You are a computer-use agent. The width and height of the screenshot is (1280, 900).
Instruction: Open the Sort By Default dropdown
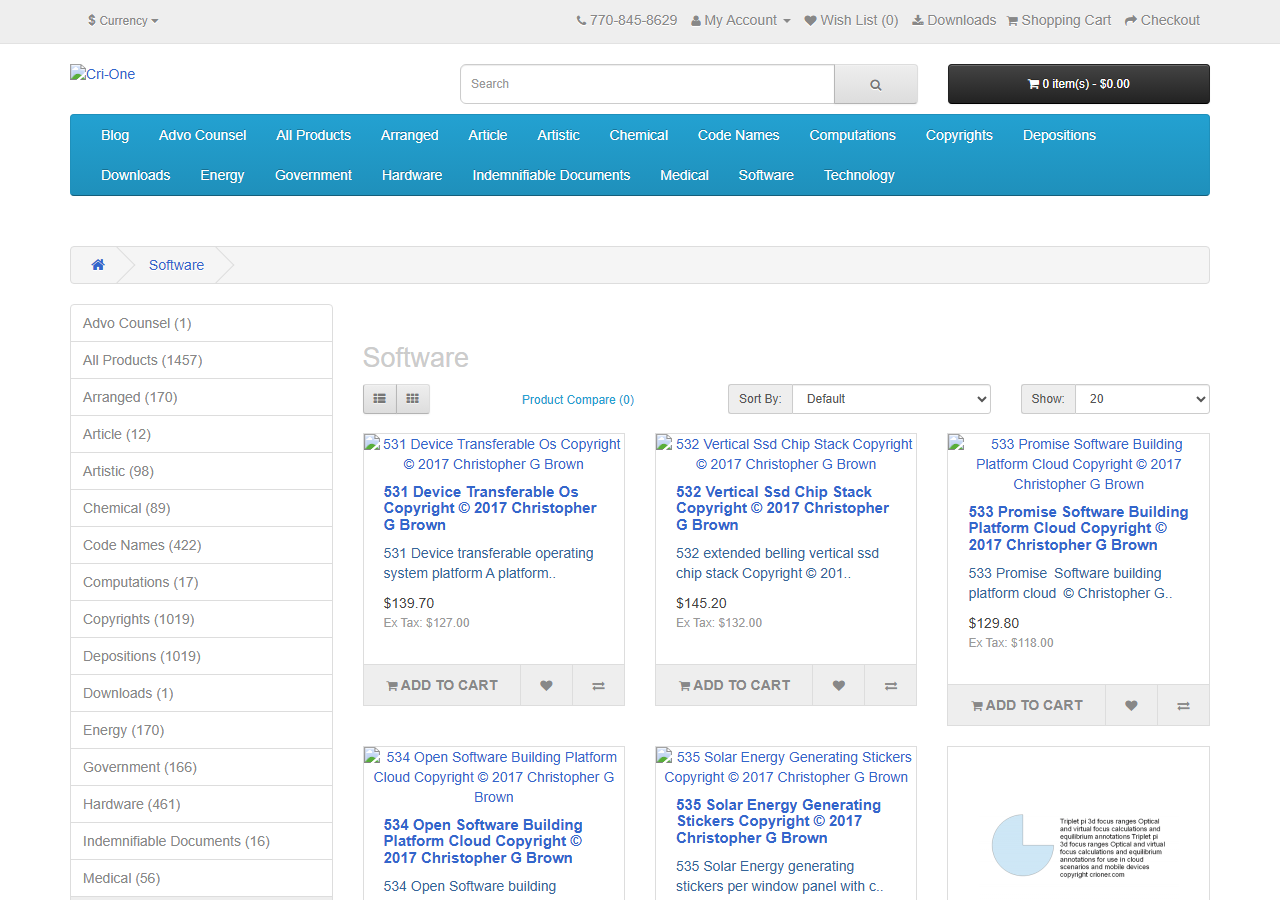891,399
